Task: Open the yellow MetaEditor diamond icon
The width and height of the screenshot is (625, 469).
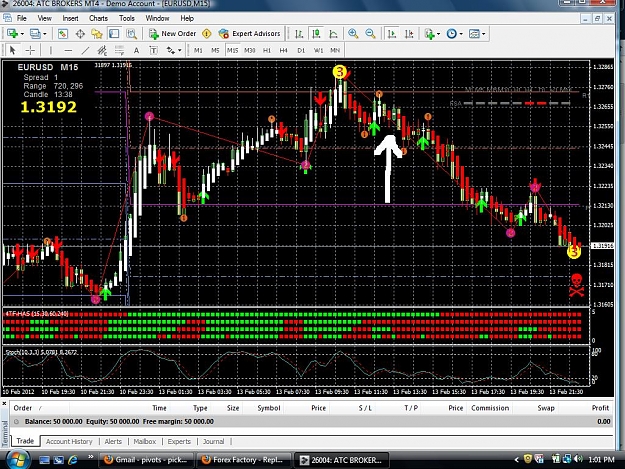Action: pyautogui.click(x=206, y=34)
